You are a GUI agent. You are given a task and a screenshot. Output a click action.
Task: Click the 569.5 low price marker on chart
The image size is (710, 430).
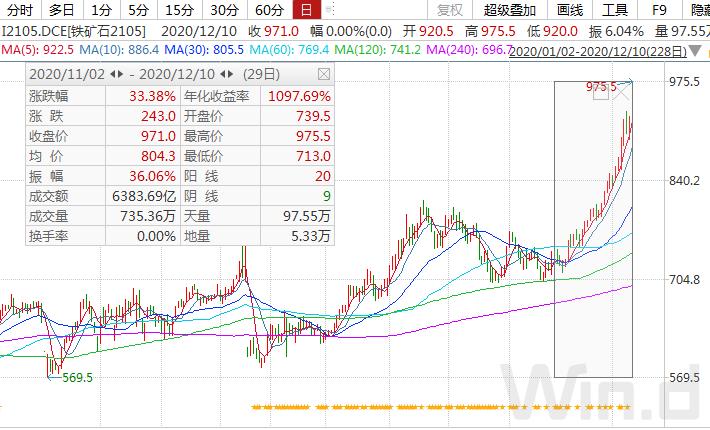point(77,377)
